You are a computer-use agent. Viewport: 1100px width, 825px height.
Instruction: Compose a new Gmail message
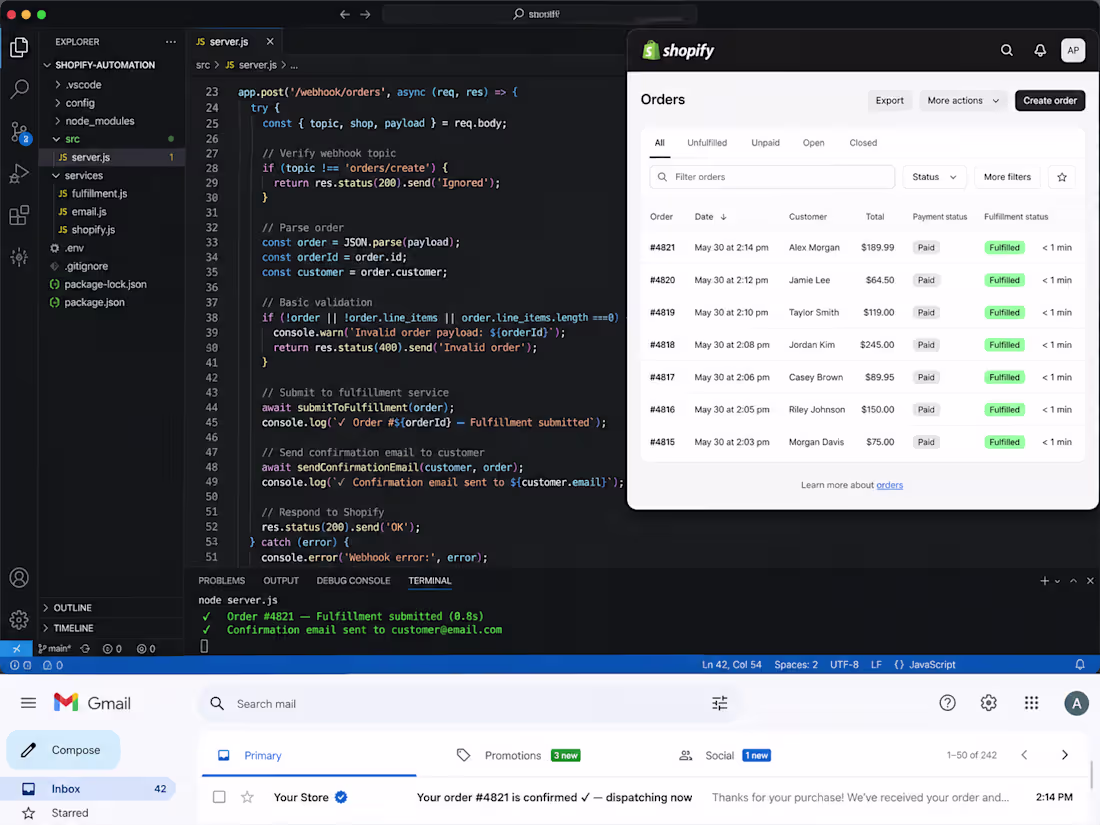(x=64, y=750)
